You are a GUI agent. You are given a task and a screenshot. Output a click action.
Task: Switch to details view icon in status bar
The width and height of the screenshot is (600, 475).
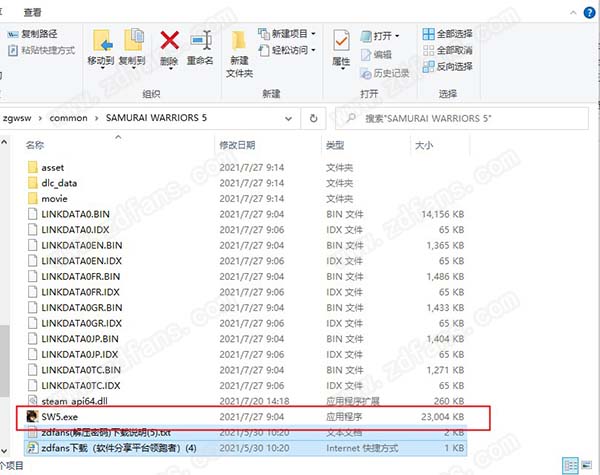(x=570, y=465)
